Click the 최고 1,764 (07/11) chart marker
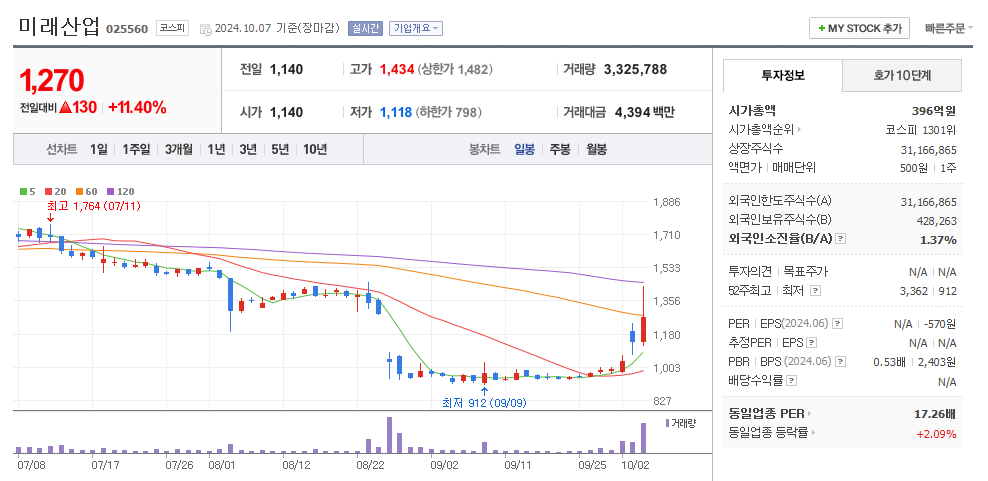The height and width of the screenshot is (481, 988). 94,206
